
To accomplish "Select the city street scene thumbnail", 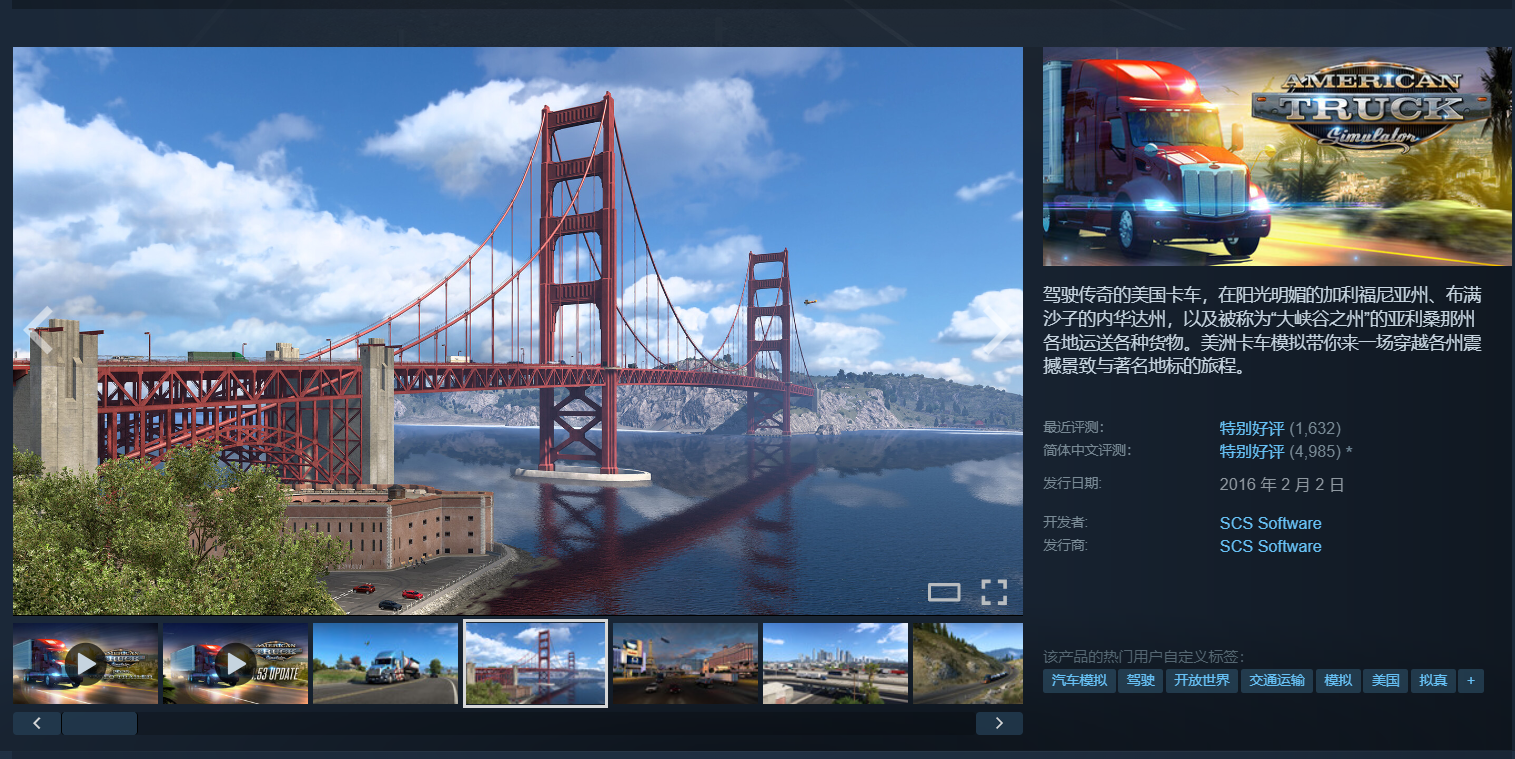I will (x=685, y=663).
